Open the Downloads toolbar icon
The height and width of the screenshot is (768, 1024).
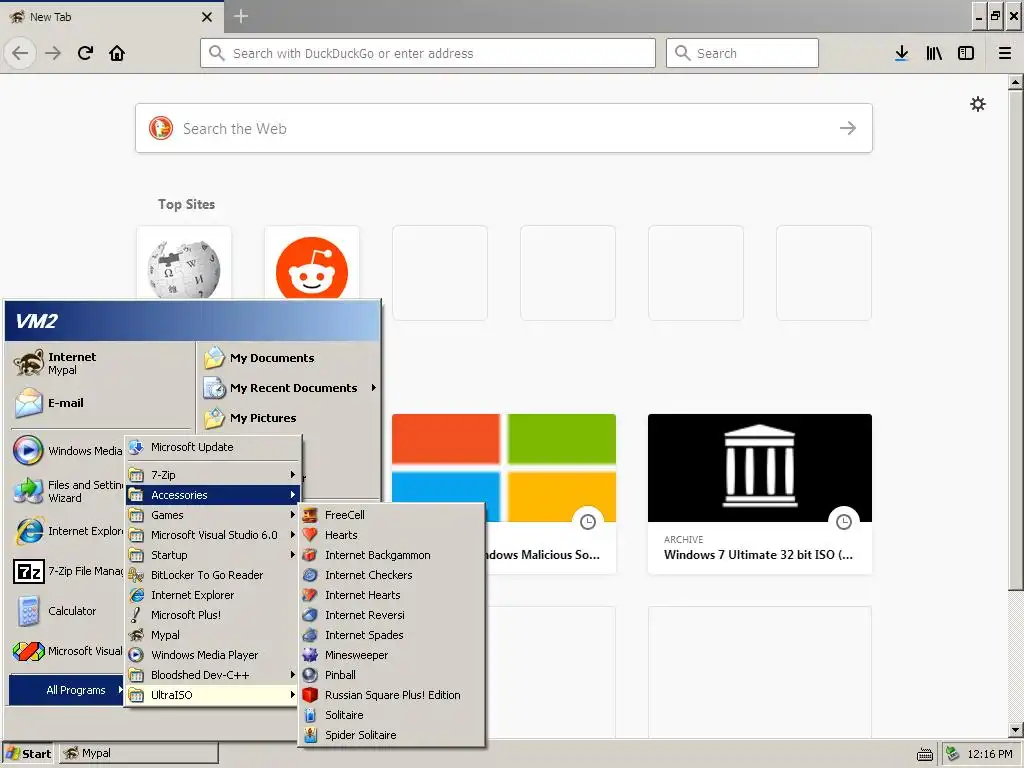tap(901, 53)
